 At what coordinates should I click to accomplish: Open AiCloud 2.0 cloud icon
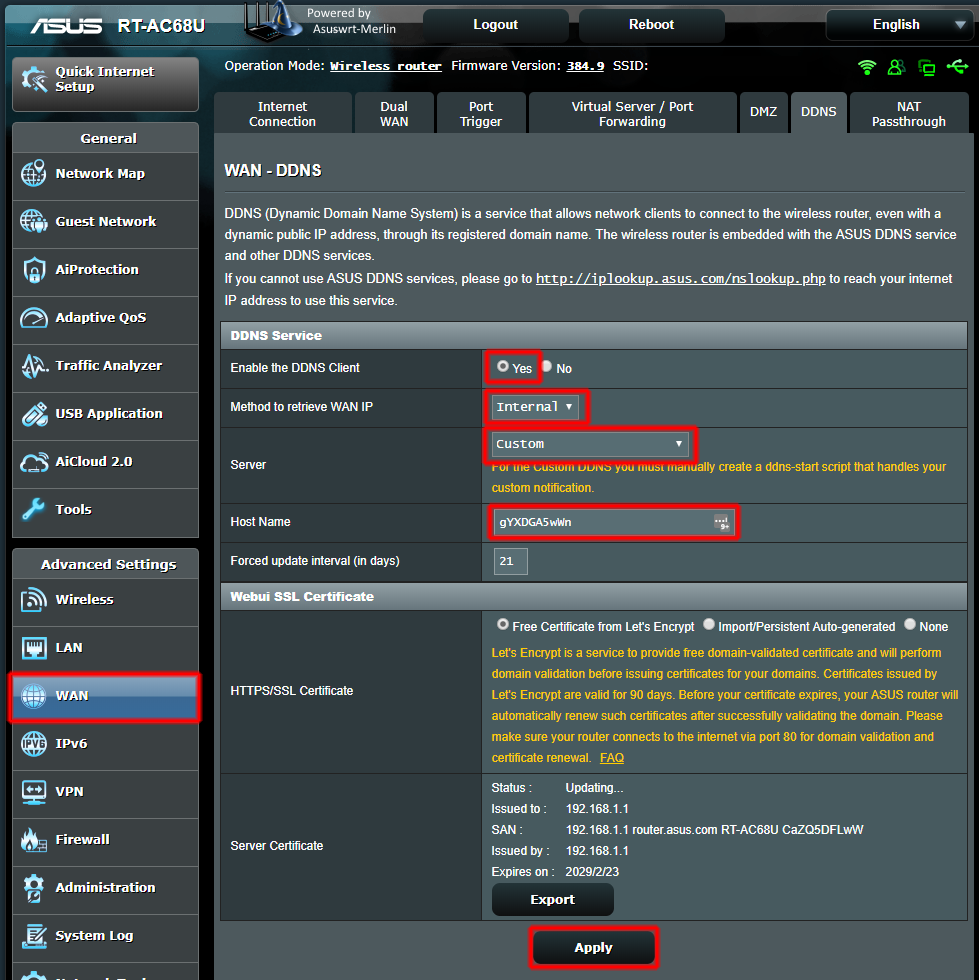34,462
